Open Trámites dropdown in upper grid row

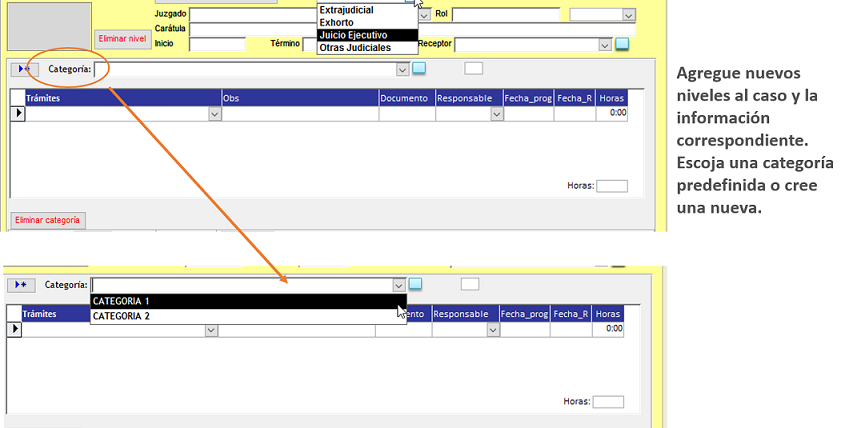214,115
